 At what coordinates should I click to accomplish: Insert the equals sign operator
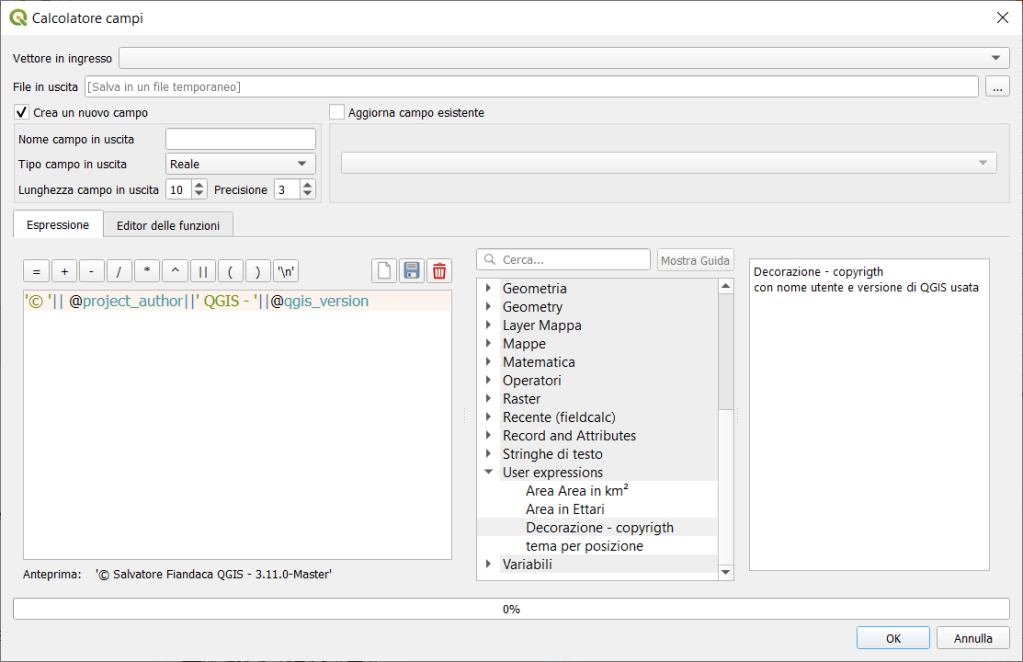pos(36,271)
